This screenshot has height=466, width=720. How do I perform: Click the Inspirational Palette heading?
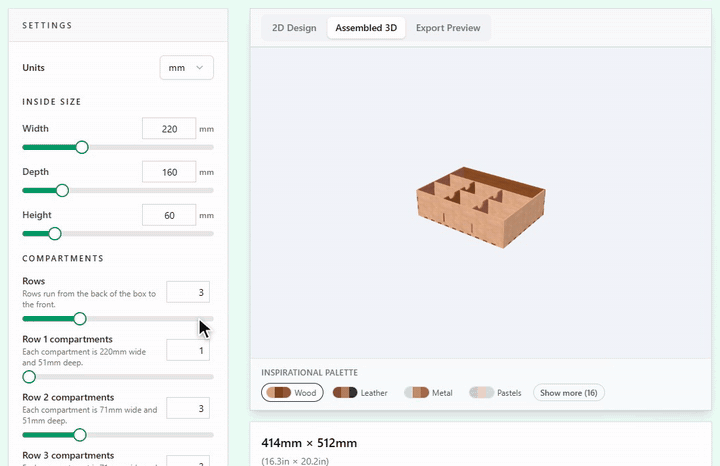click(309, 372)
